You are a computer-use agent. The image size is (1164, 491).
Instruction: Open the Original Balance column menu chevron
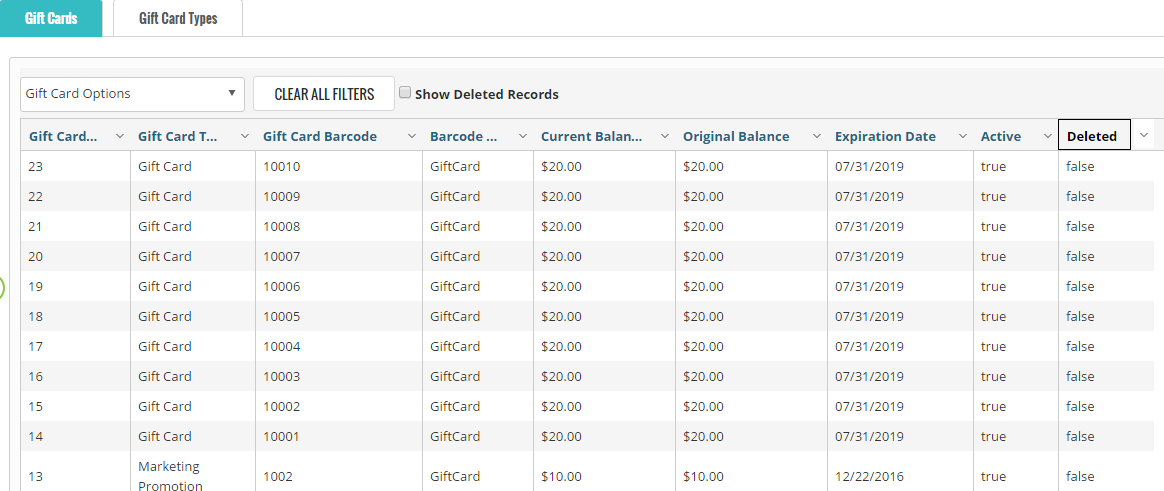pos(816,136)
